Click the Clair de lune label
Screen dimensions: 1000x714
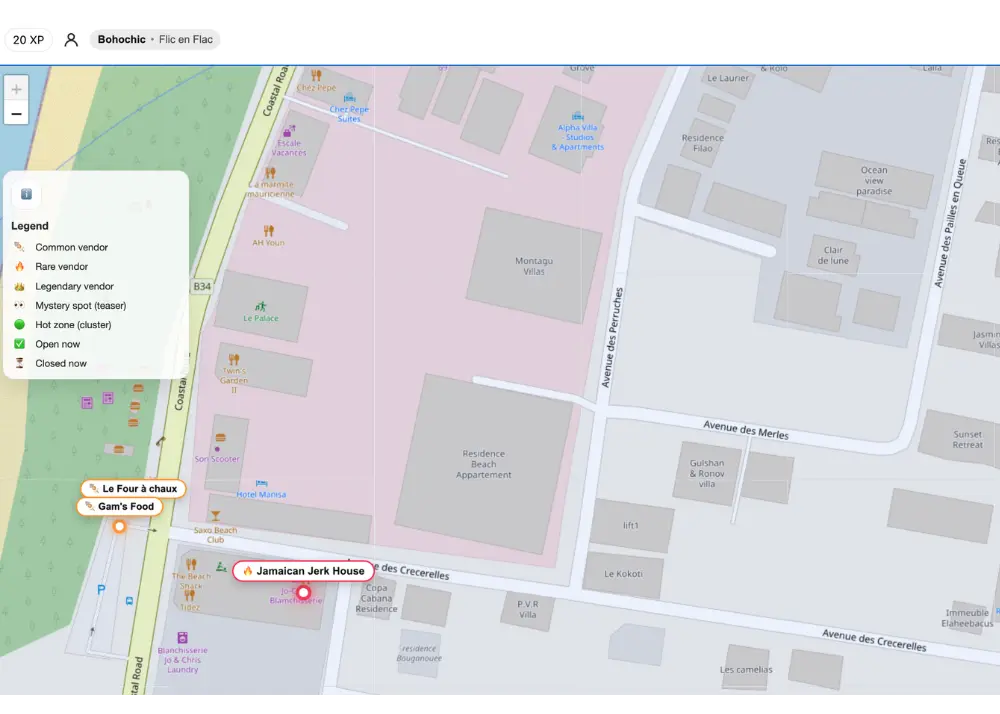pos(833,255)
